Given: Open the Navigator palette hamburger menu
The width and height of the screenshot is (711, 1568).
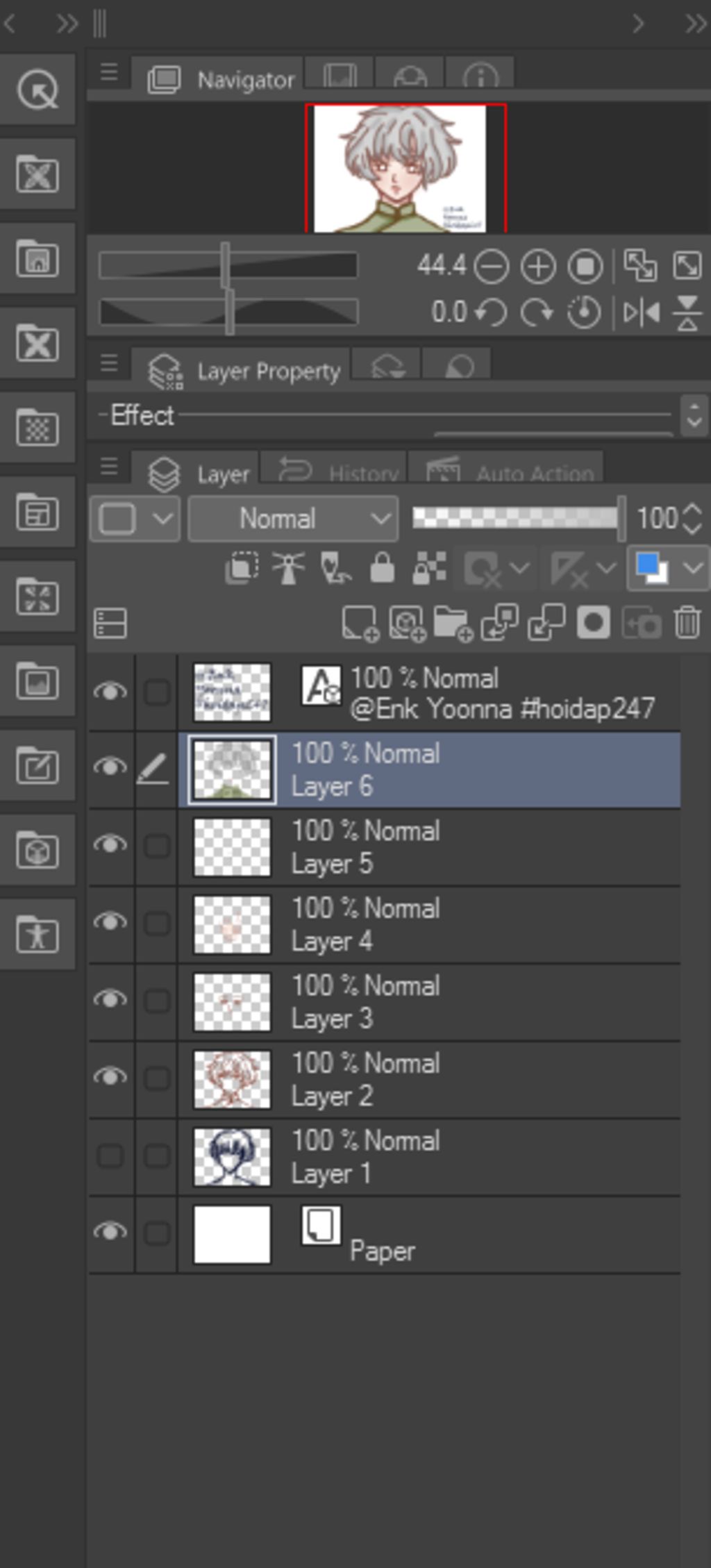Looking at the screenshot, I should point(109,72).
